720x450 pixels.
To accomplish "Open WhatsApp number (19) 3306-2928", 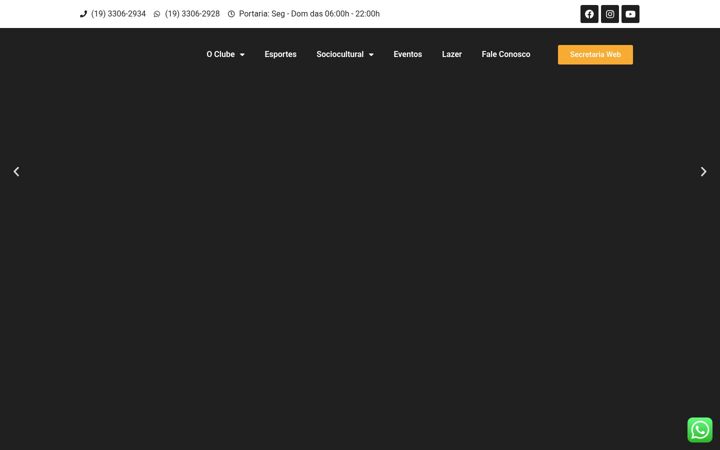I will pos(192,14).
